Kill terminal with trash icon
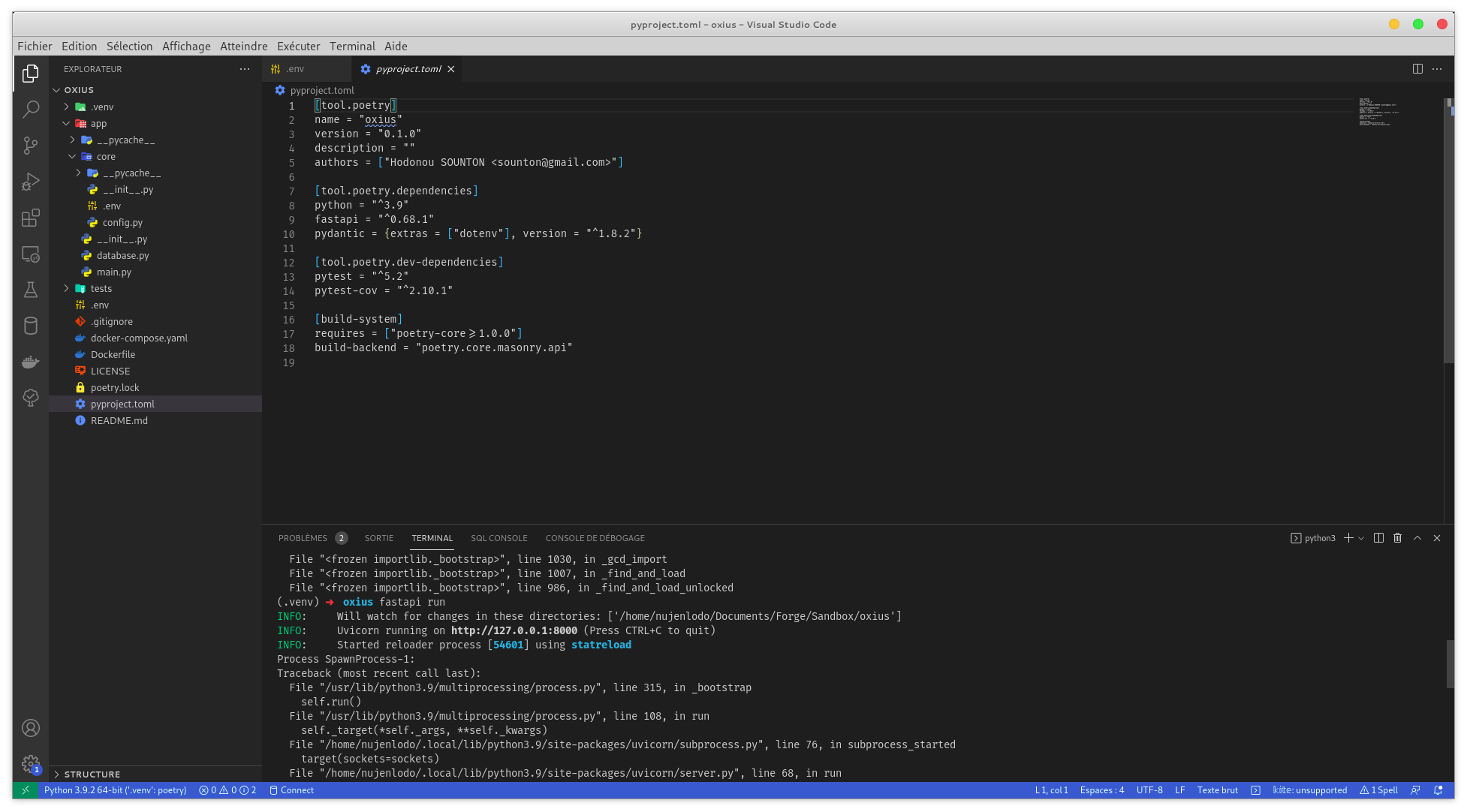Image resolution: width=1467 pixels, height=812 pixels. coord(1398,538)
